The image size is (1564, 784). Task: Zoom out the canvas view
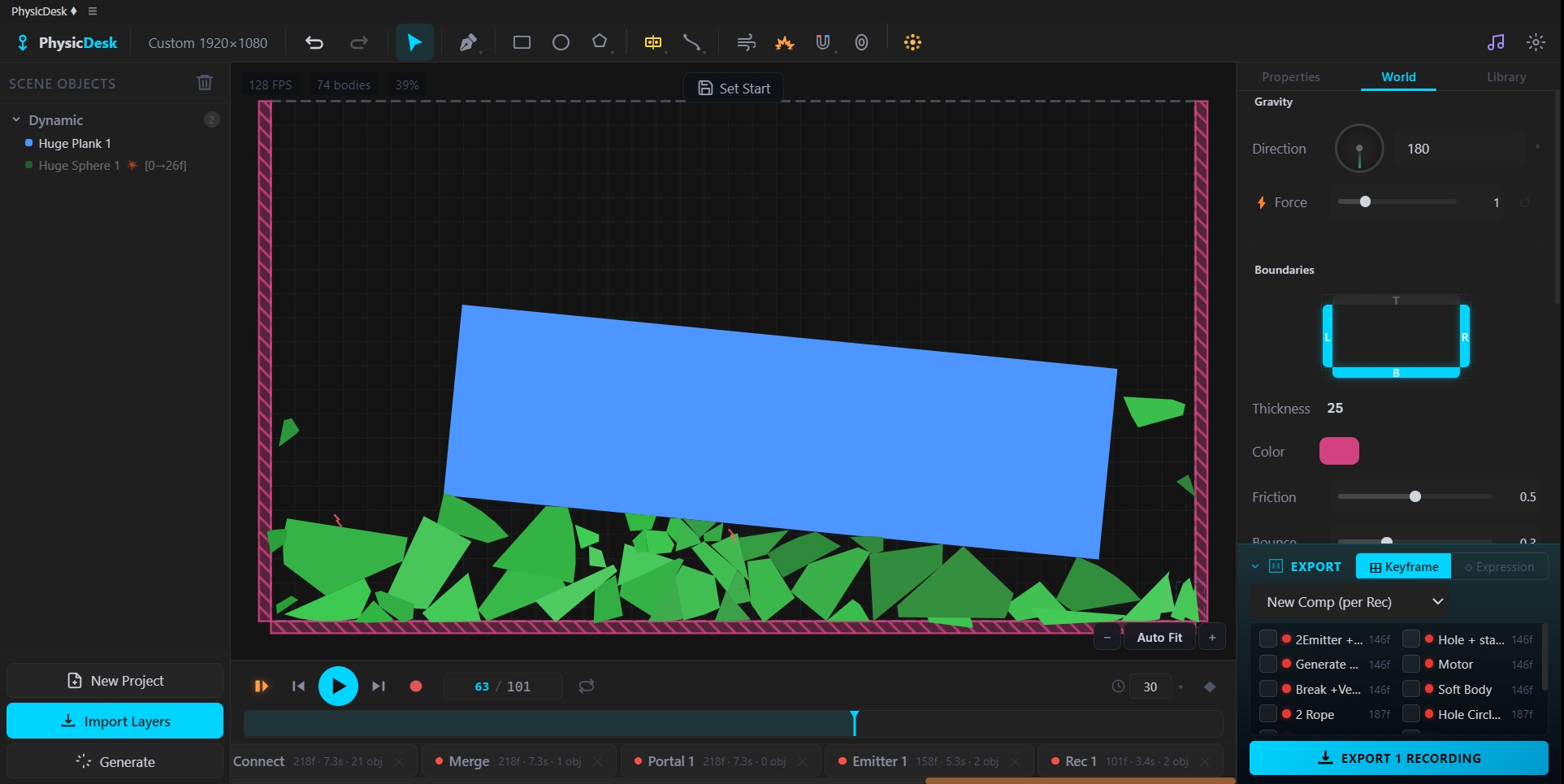pyautogui.click(x=1107, y=638)
